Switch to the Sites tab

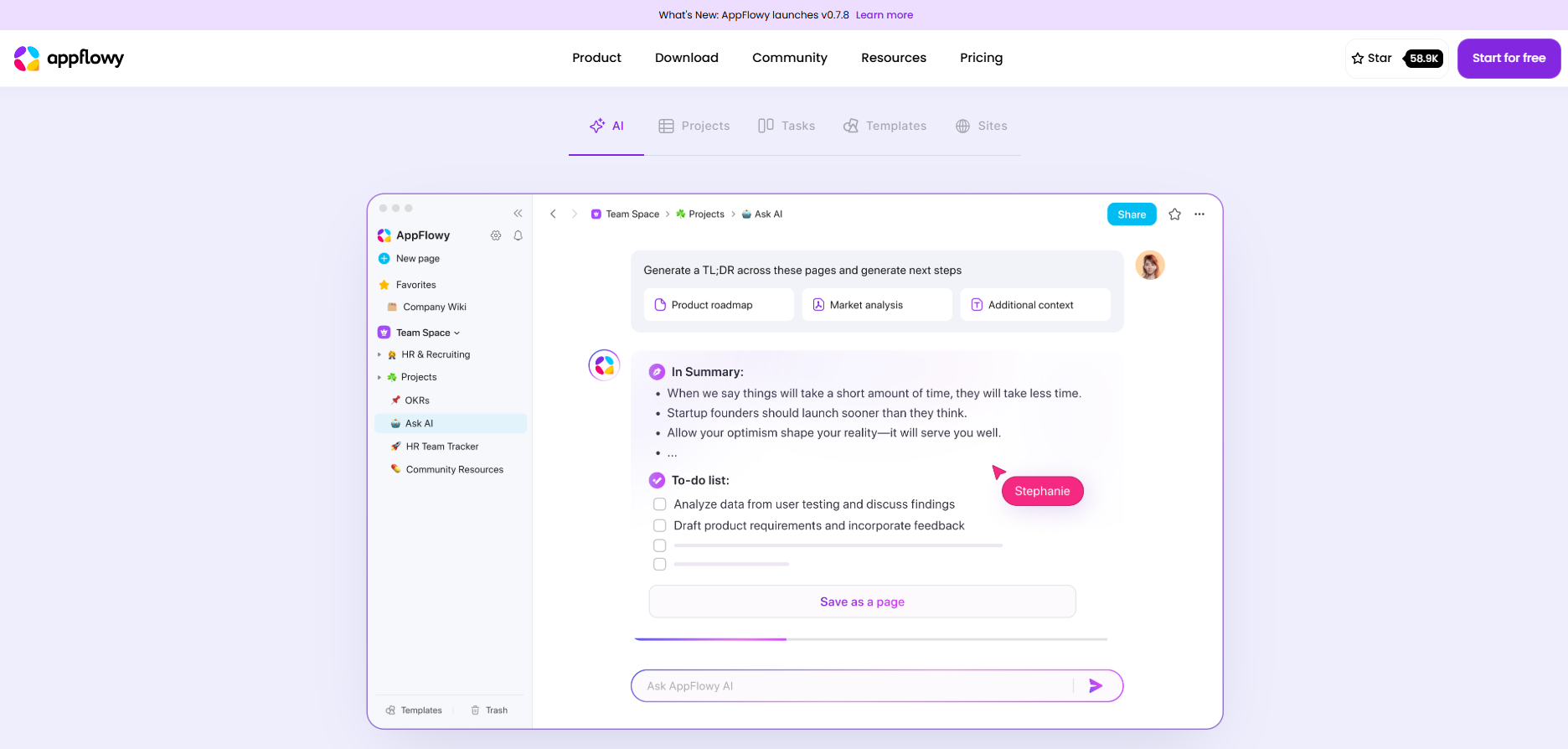click(x=982, y=126)
